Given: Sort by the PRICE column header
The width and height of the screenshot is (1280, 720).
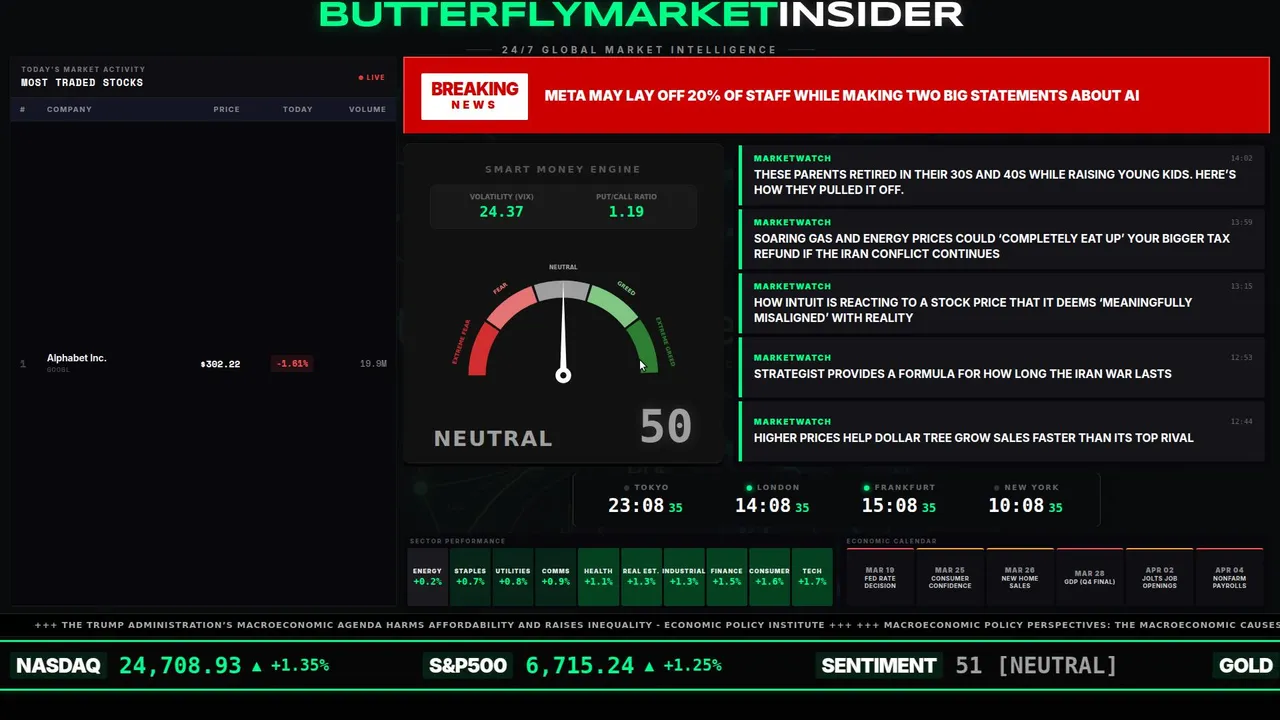Looking at the screenshot, I should 226,109.
